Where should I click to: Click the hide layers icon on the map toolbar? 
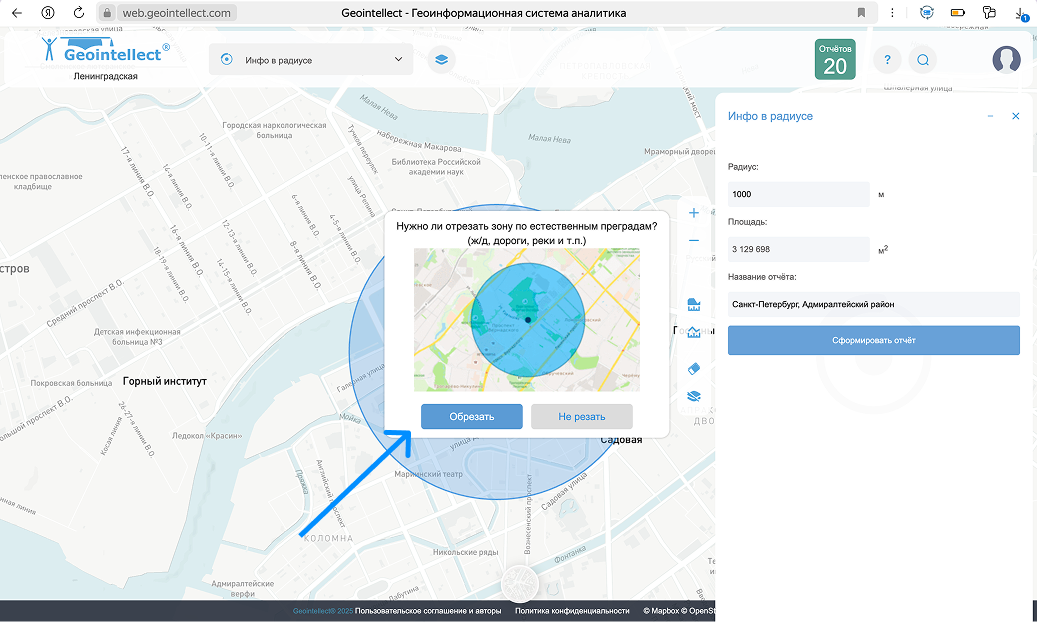point(694,396)
